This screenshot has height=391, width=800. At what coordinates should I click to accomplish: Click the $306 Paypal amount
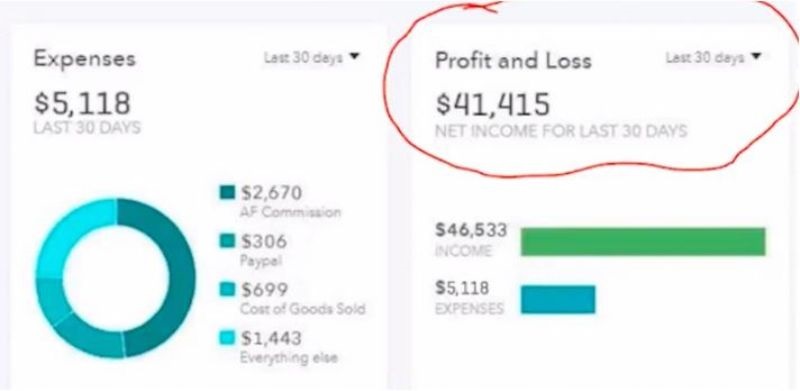click(263, 241)
